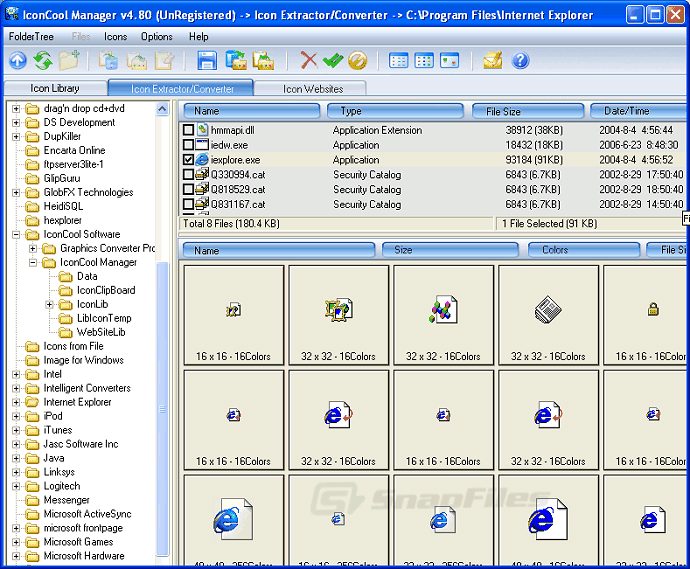This screenshot has width=690, height=569.
Task: Click the blue up-arrow toolbar icon
Action: click(x=18, y=60)
